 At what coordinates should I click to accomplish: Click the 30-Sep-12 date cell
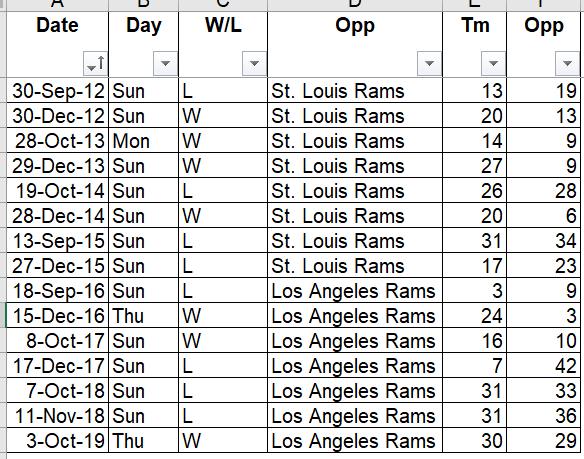point(57,91)
